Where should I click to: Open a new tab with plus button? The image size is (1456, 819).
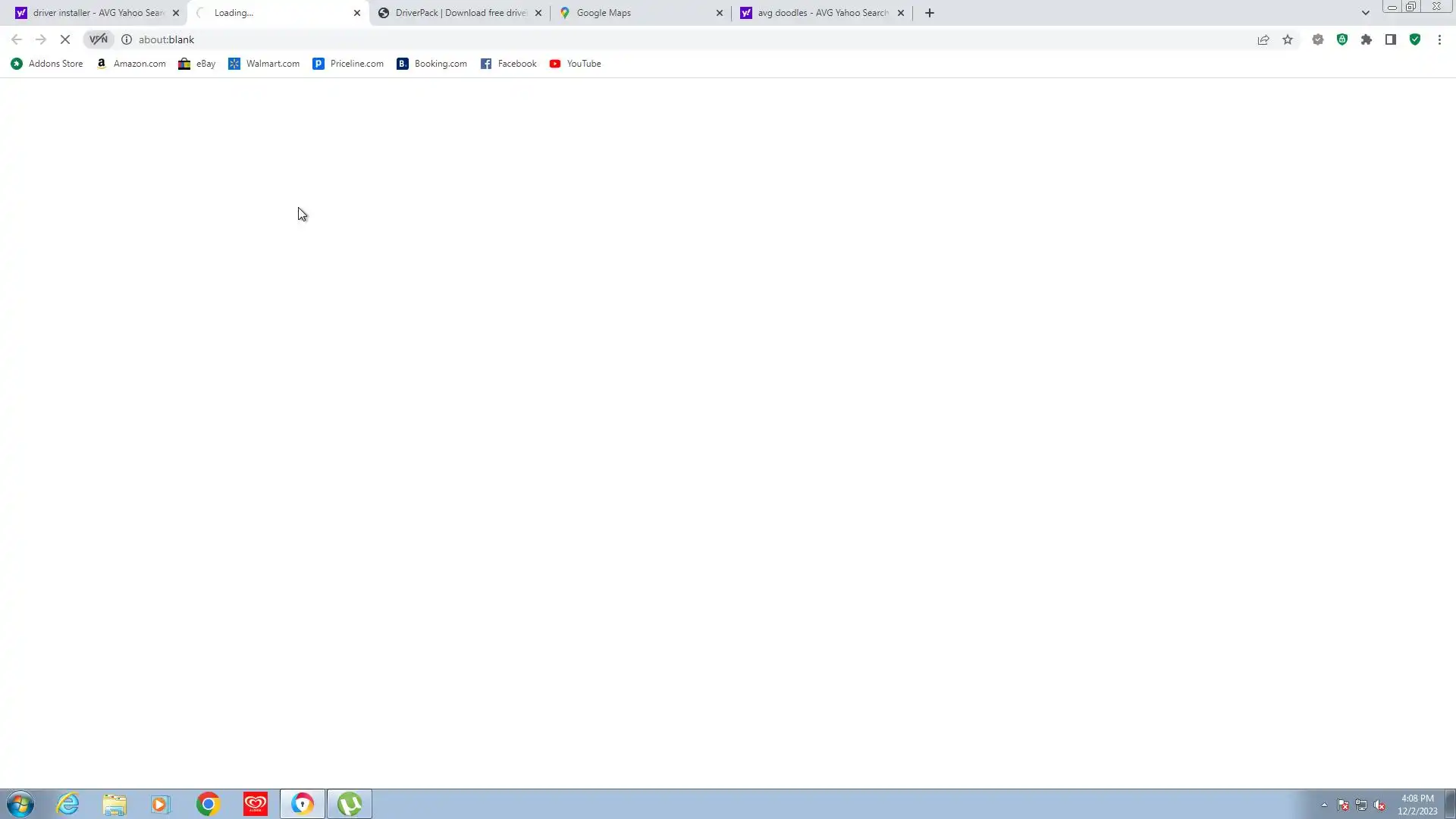tap(930, 13)
